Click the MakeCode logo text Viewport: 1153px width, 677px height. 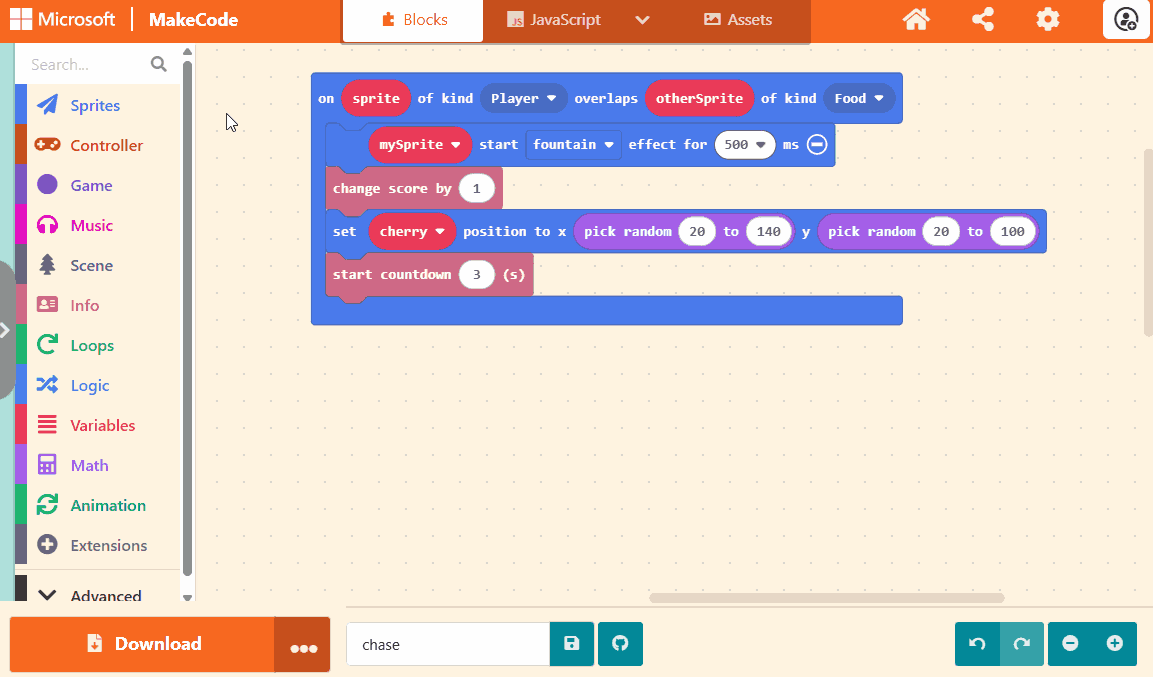coord(193,19)
